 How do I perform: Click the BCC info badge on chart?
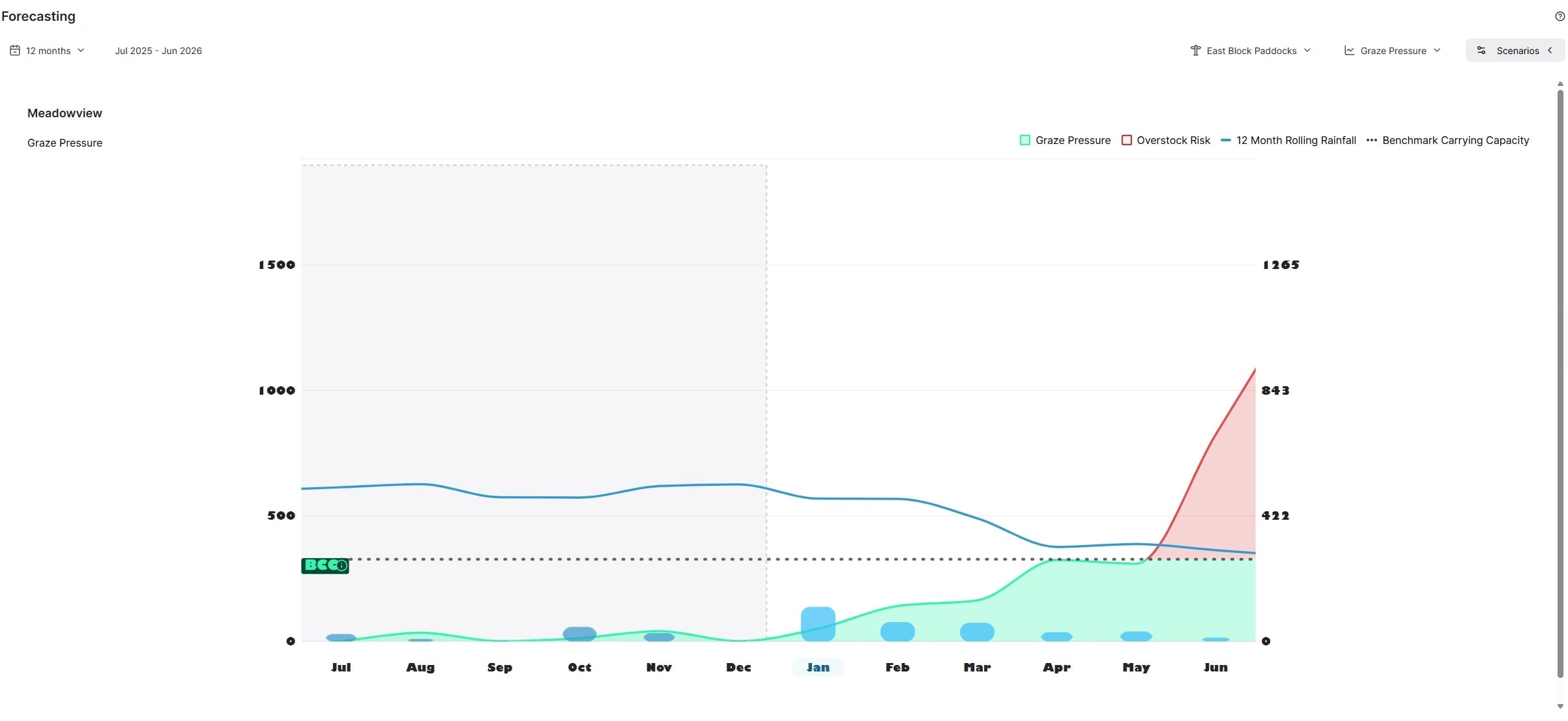(x=325, y=565)
